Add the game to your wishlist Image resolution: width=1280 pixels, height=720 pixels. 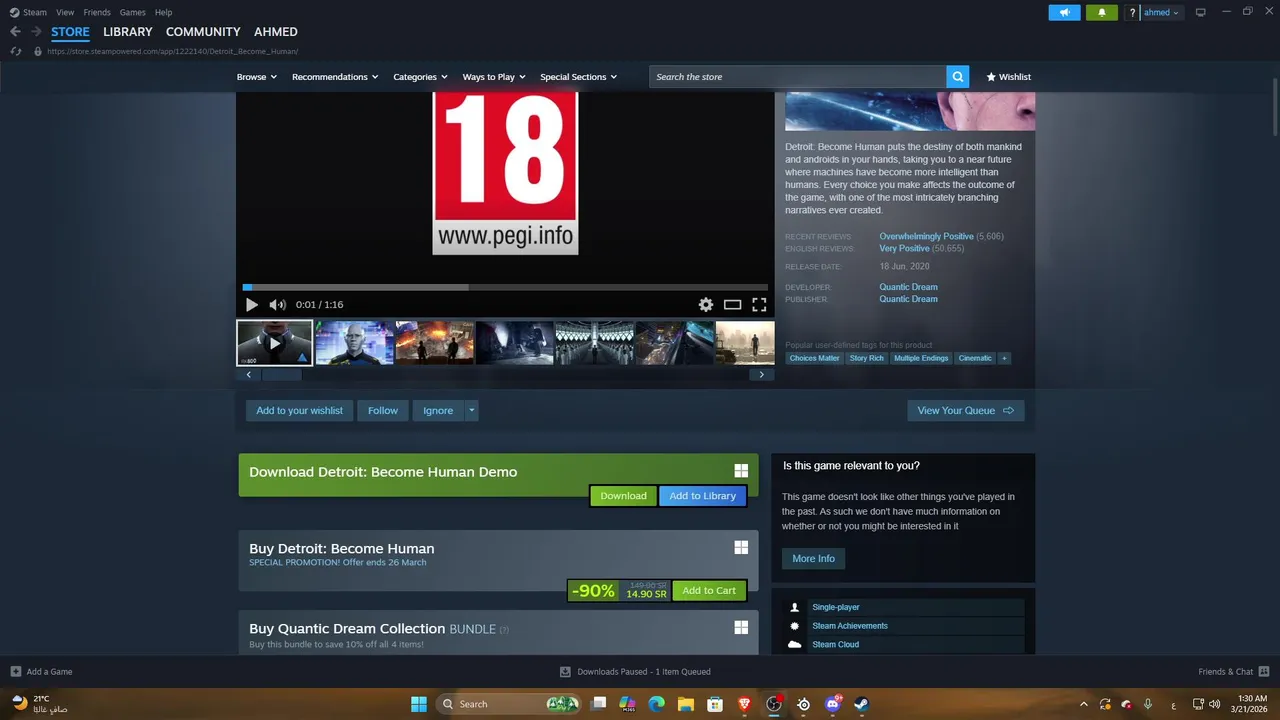pyautogui.click(x=299, y=411)
